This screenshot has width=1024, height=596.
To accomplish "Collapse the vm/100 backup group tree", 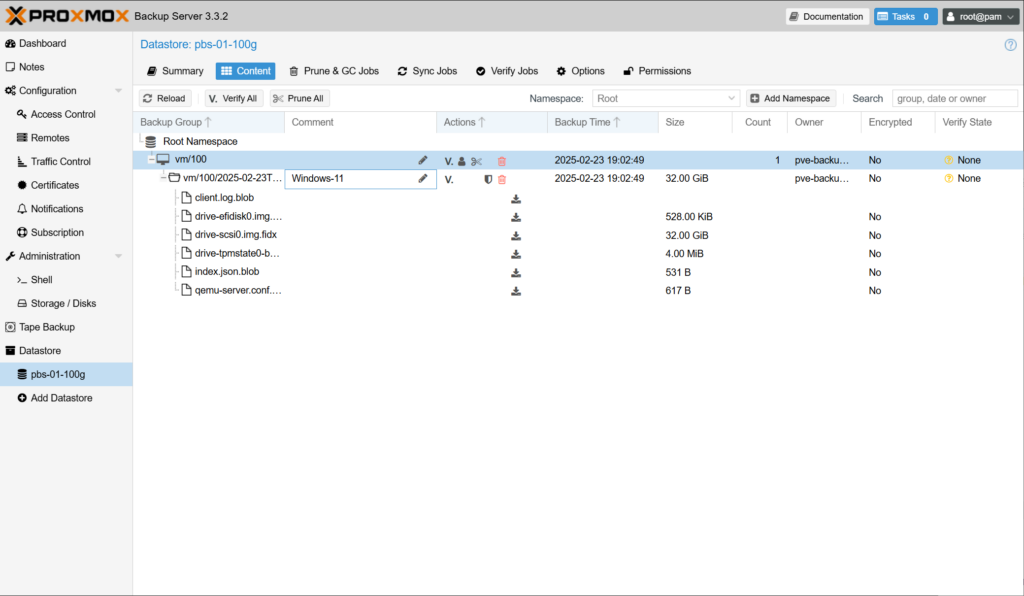I will tap(151, 160).
